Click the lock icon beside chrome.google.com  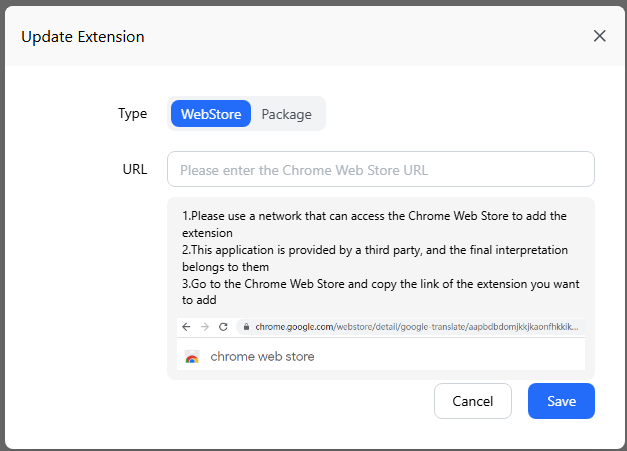246,327
